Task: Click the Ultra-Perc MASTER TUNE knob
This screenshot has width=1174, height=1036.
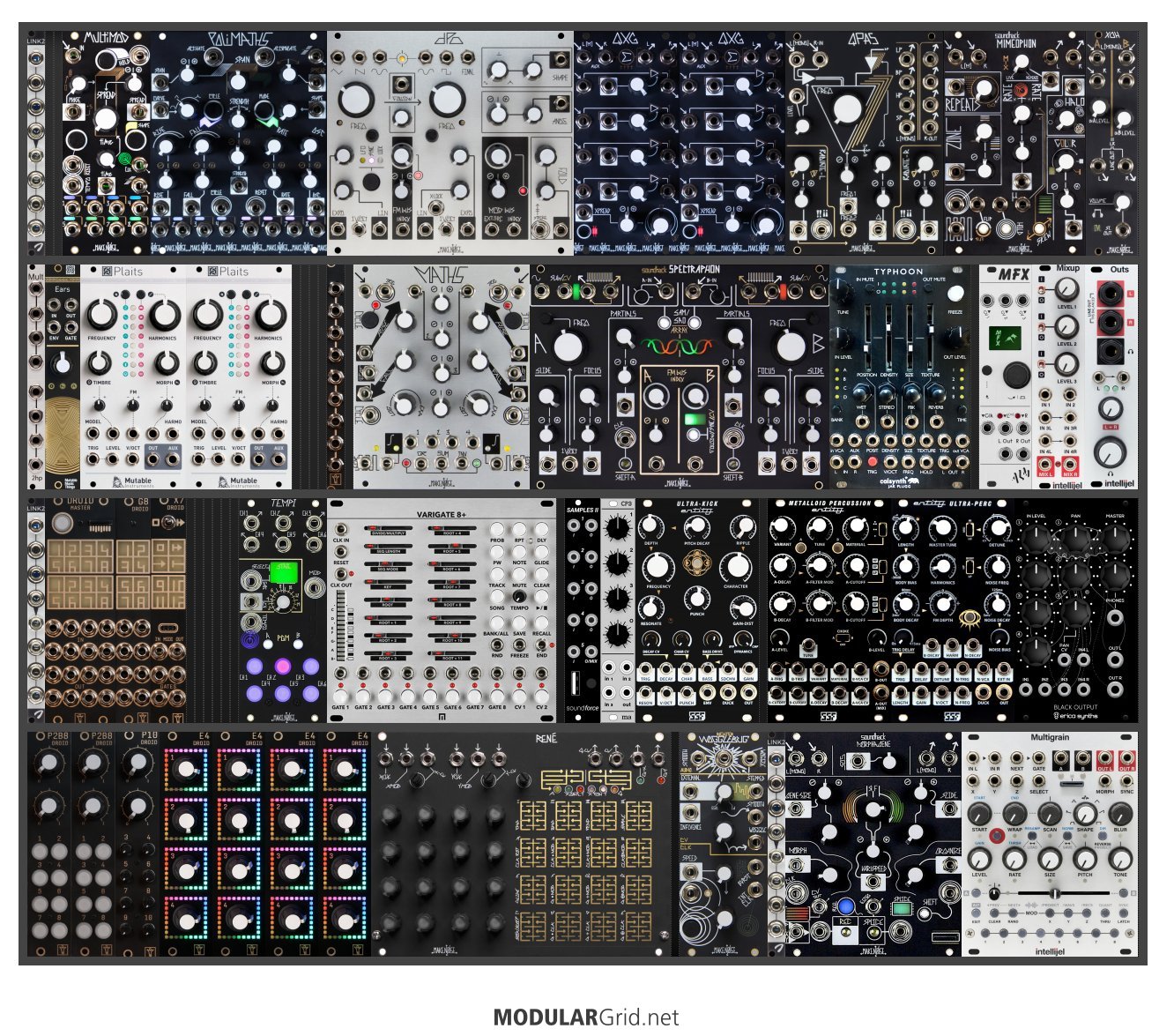Action: (942, 529)
